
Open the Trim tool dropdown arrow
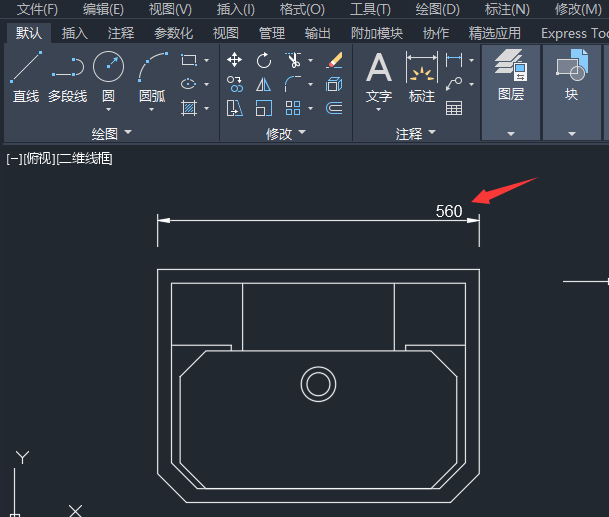pos(311,60)
